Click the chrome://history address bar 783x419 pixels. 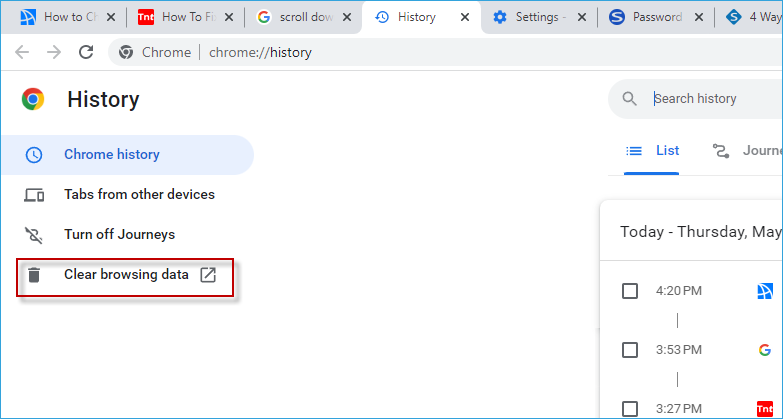(x=445, y=52)
